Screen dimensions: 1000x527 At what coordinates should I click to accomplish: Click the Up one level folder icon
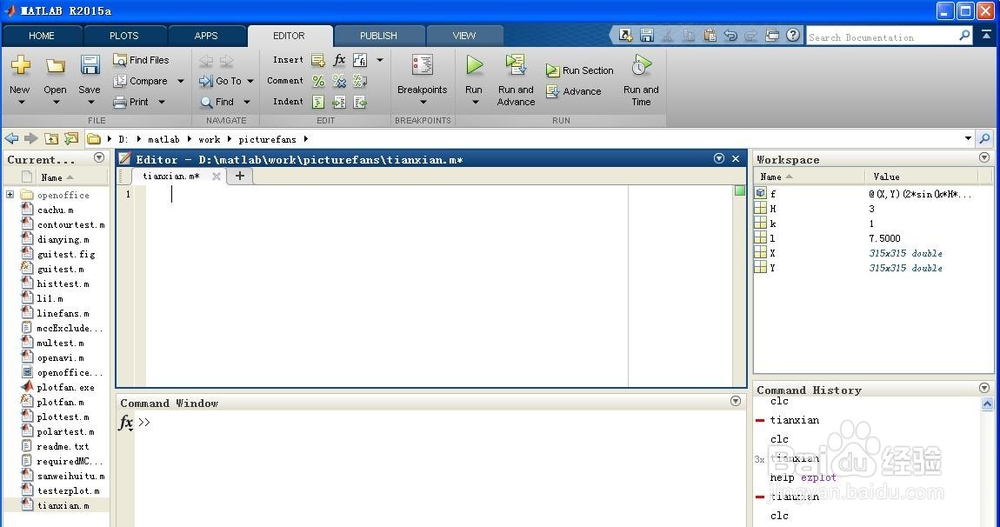tap(52, 138)
